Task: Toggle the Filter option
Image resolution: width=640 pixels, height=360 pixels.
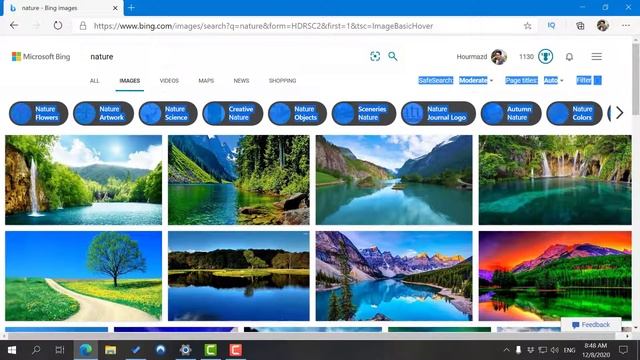Action: point(589,80)
